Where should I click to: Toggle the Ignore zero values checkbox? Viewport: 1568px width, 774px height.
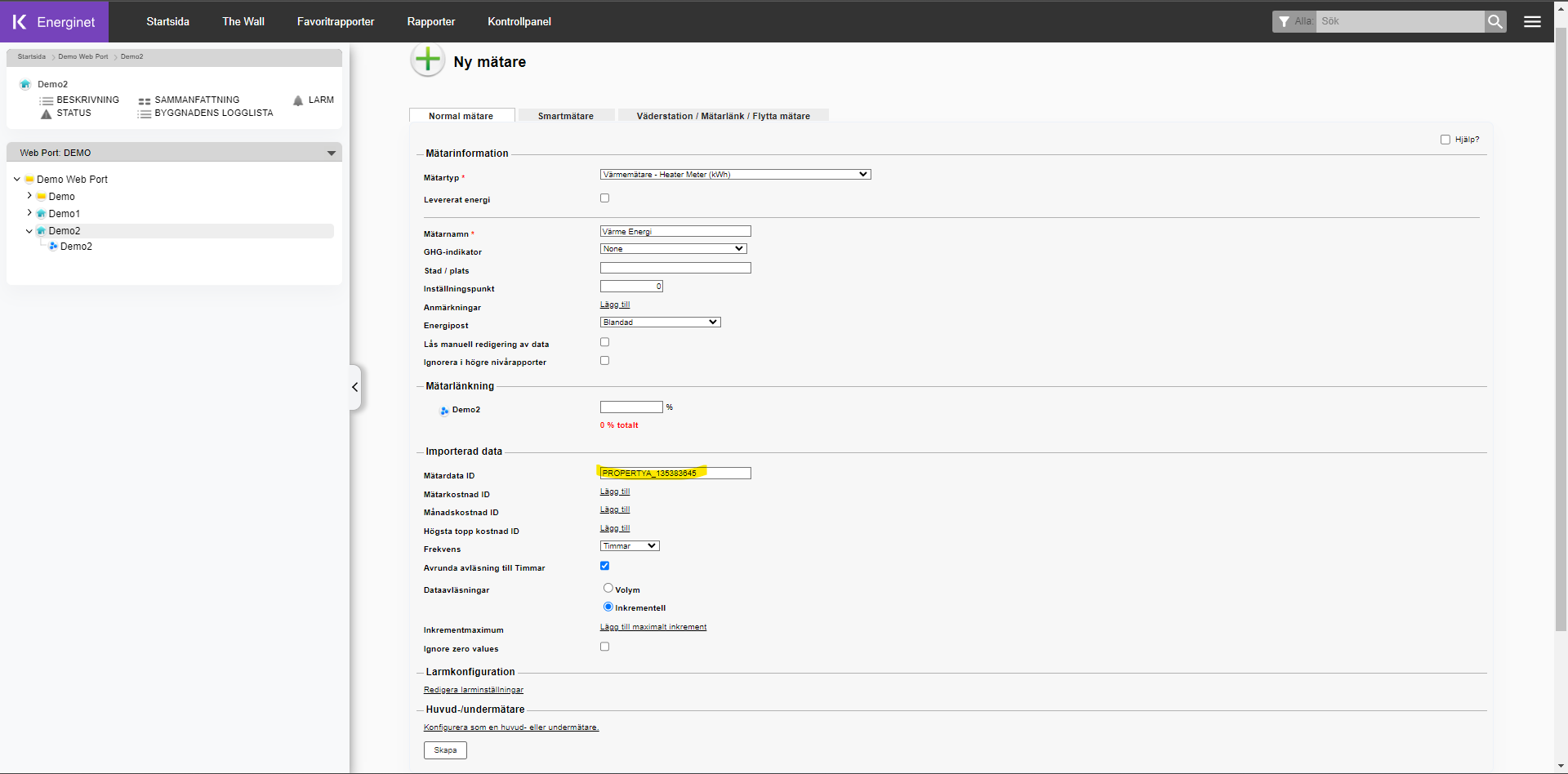[x=605, y=647]
